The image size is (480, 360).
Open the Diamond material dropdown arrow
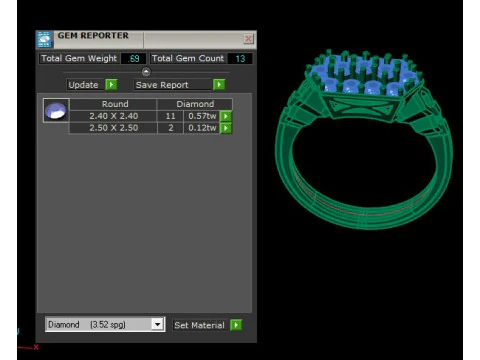tap(157, 324)
